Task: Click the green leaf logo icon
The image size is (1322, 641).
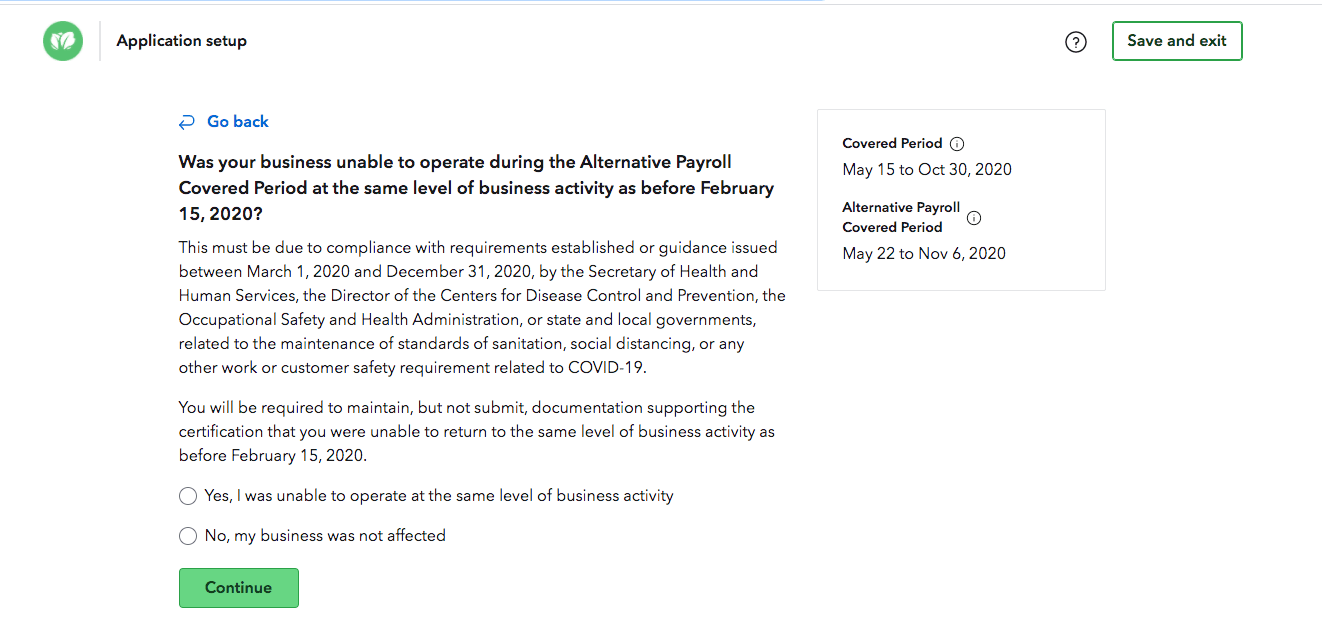Action: (63, 41)
